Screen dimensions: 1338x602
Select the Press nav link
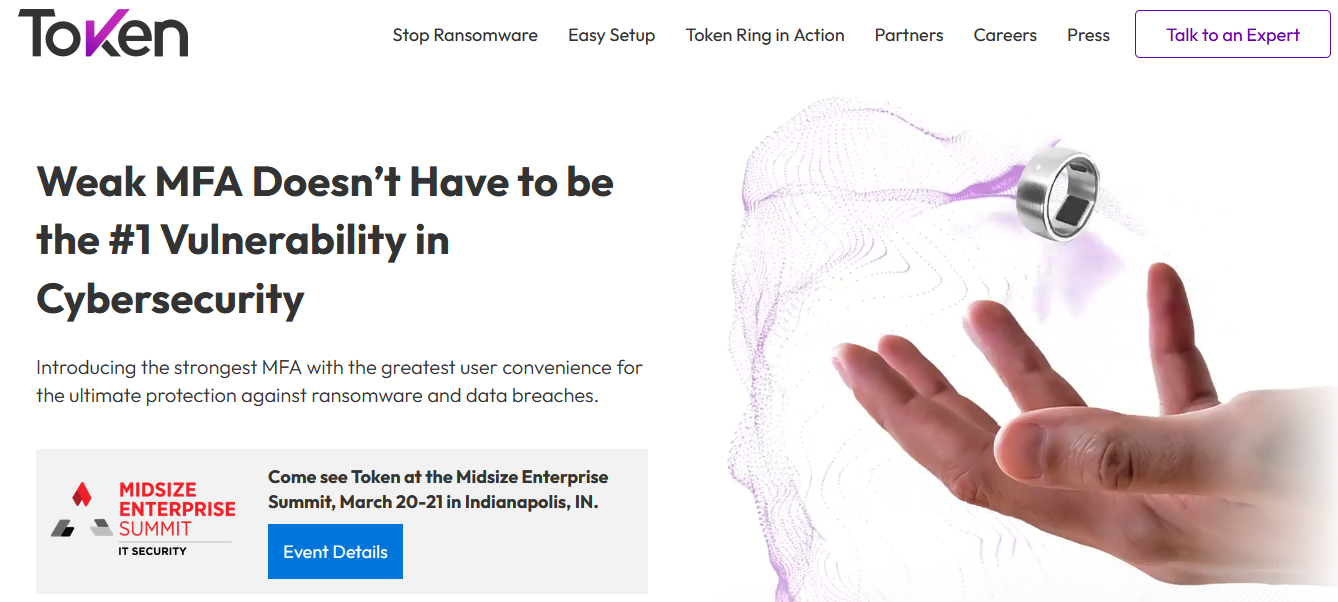click(x=1088, y=35)
